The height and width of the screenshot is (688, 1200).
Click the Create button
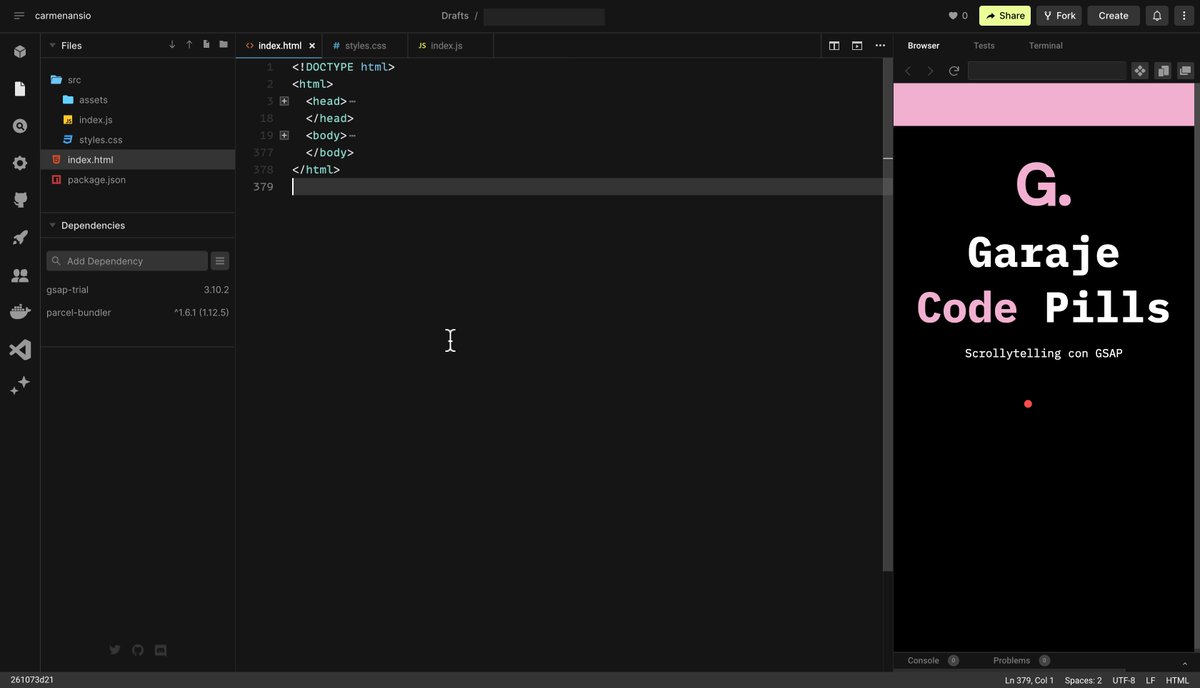[1113, 16]
